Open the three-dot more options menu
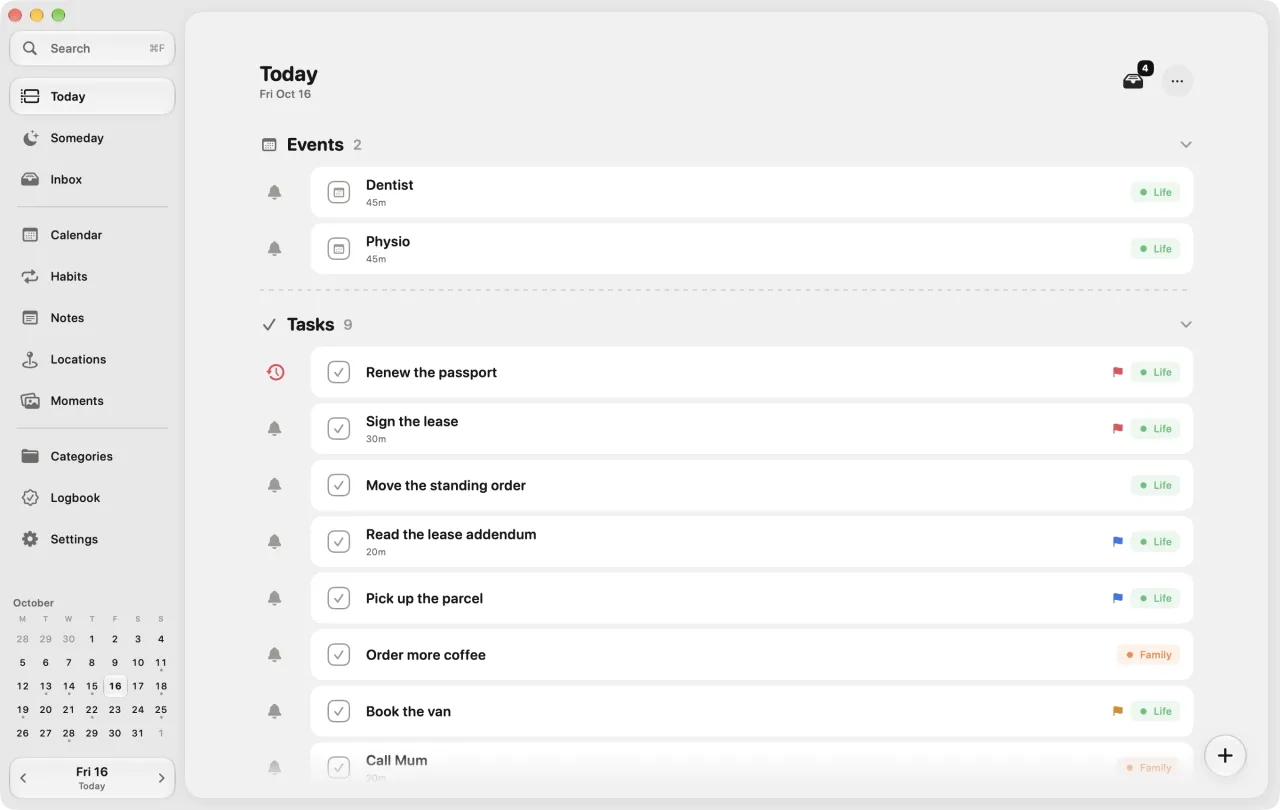The image size is (1280, 810). 1177,81
